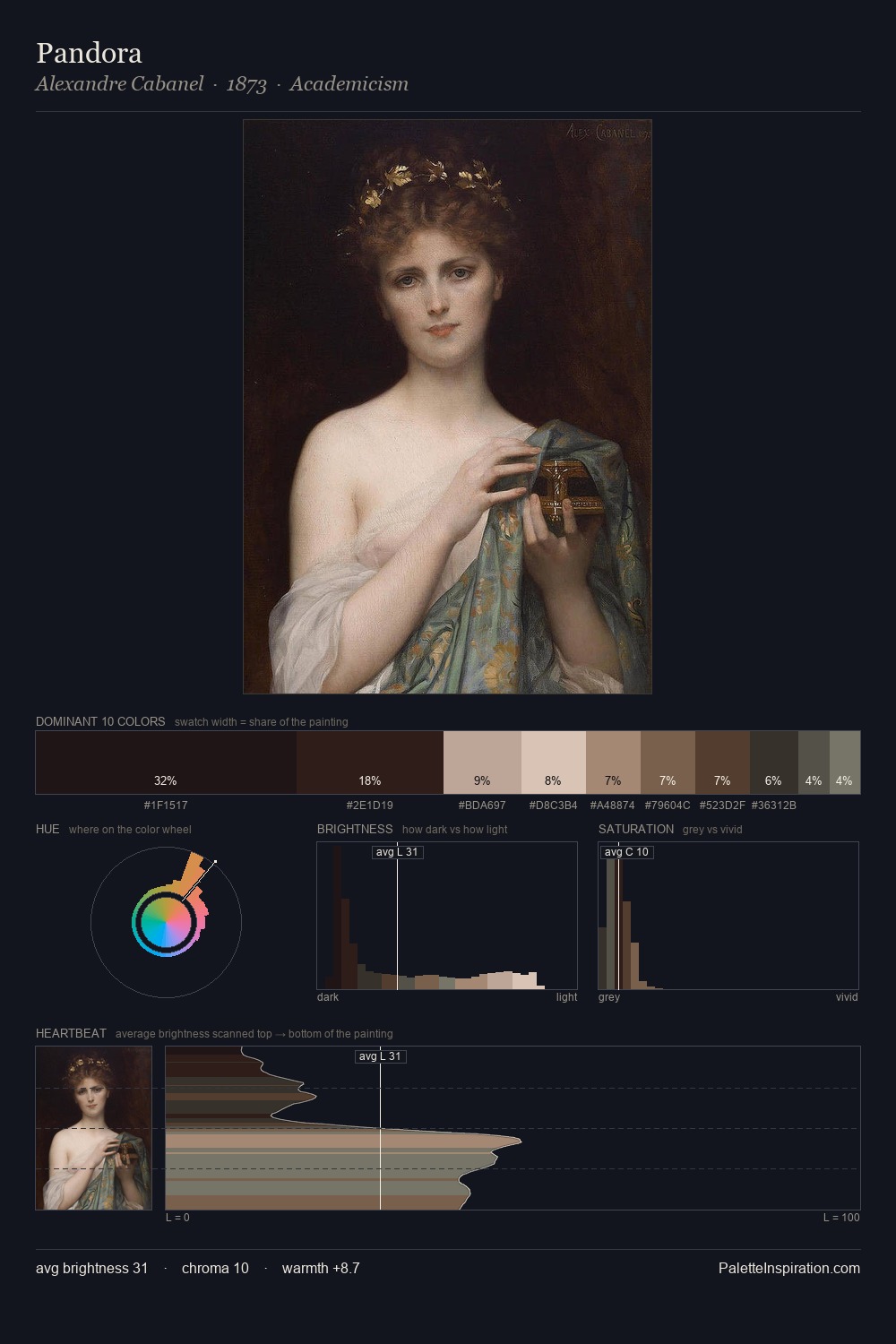The width and height of the screenshot is (896, 1344).
Task: Click the hue color wheel chart
Action: (x=166, y=922)
